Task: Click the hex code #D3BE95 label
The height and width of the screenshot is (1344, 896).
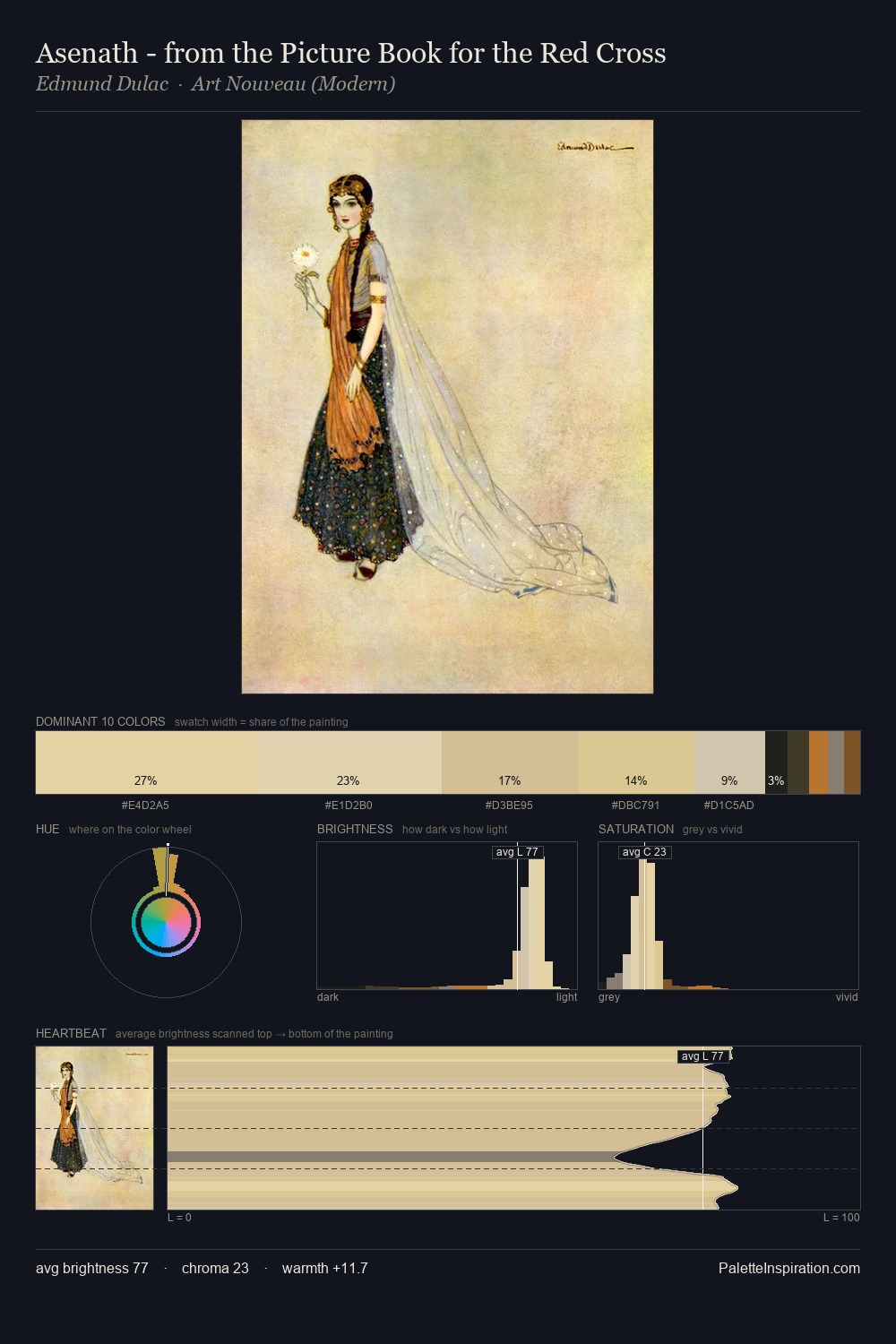Action: coord(509,806)
